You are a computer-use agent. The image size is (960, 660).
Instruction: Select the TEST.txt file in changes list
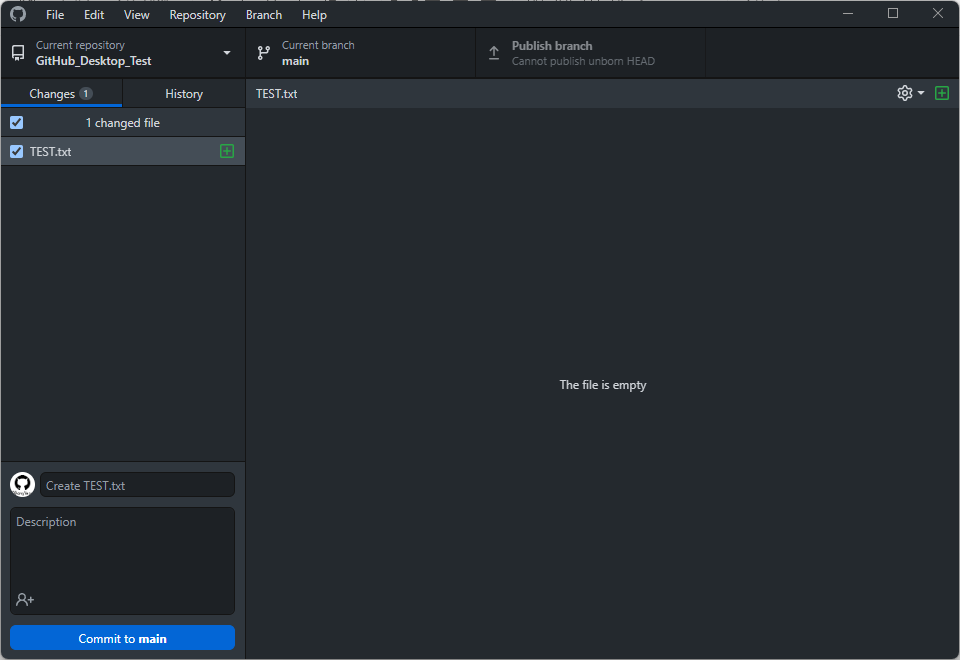click(122, 151)
